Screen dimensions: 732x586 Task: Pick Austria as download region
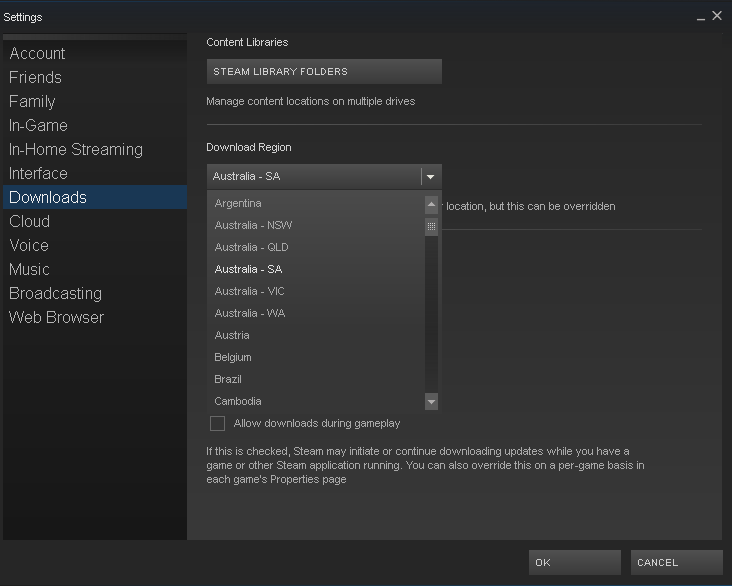(316, 335)
